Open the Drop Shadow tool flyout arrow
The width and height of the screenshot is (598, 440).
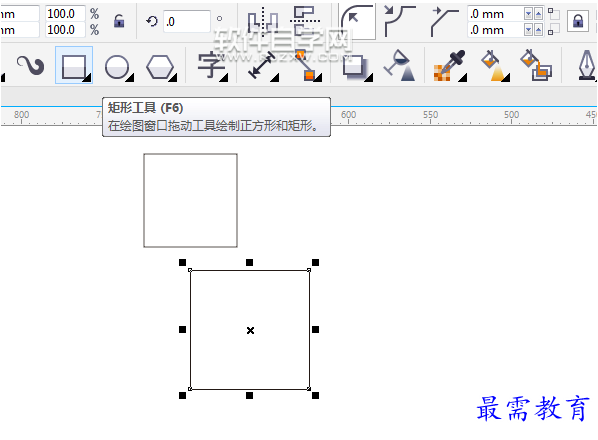[x=369, y=78]
